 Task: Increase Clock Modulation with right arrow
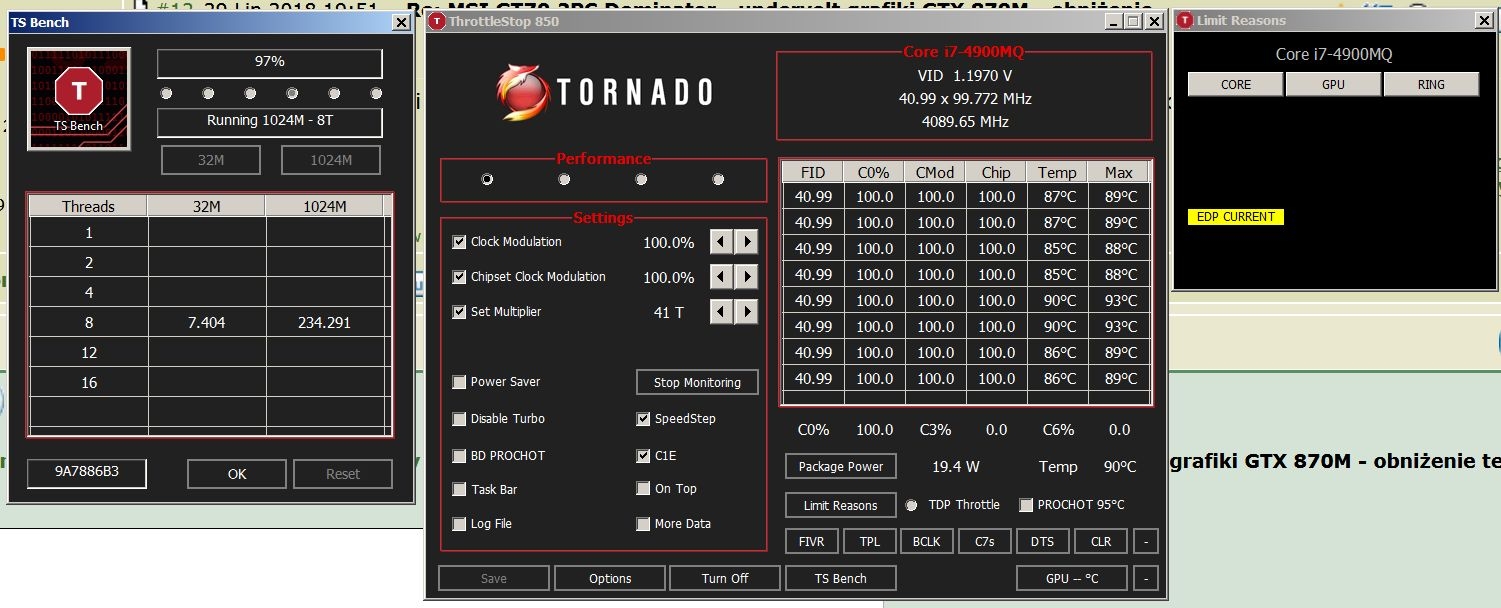click(x=746, y=242)
